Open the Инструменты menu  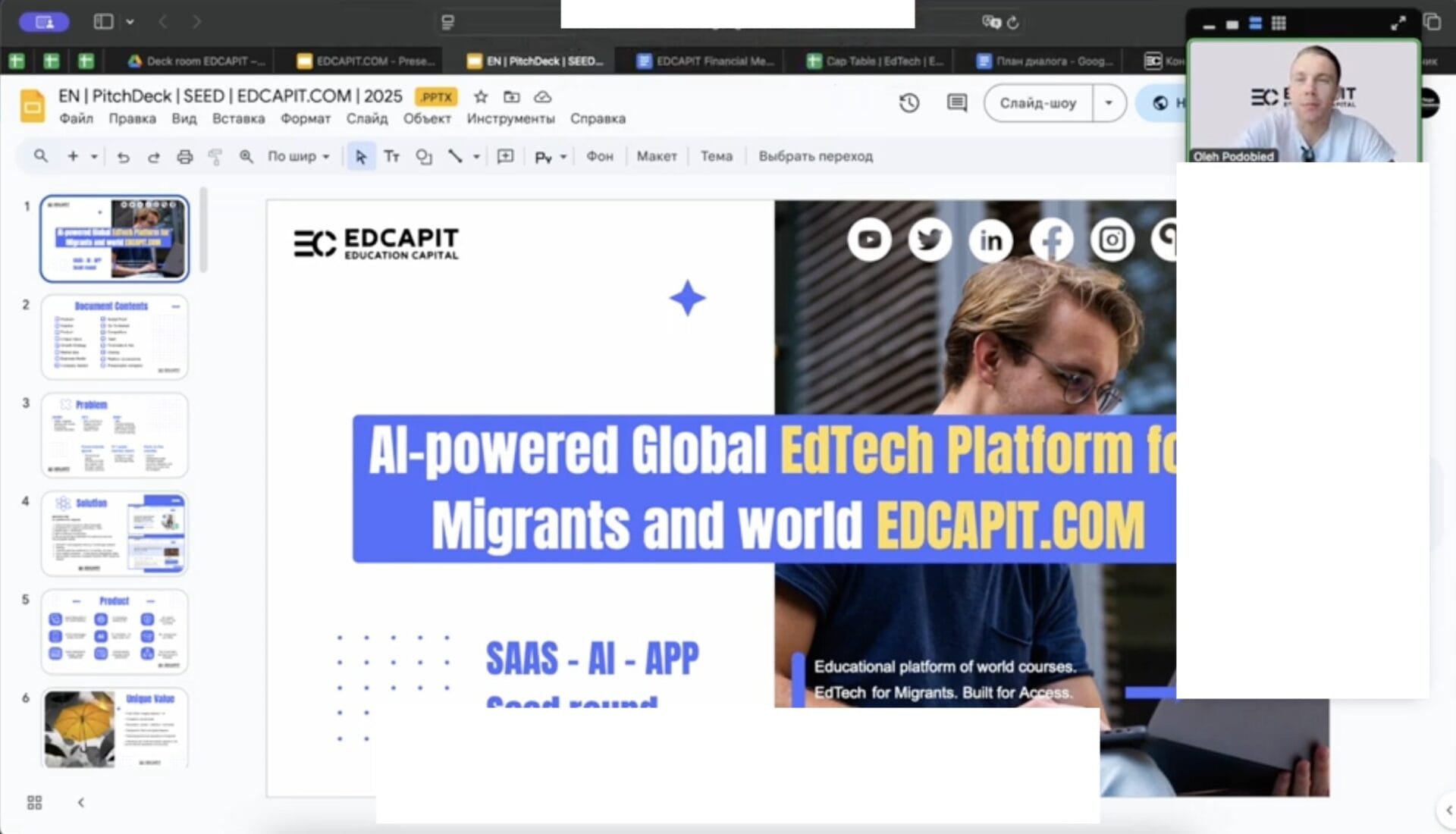510,119
